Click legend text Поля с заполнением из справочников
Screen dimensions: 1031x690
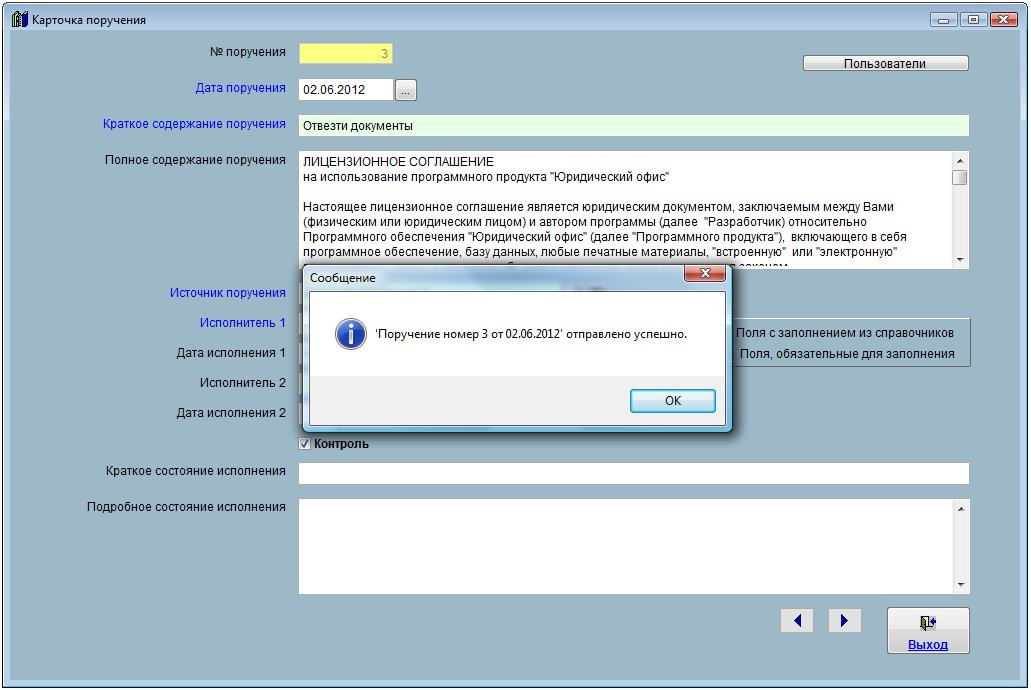tap(845, 333)
